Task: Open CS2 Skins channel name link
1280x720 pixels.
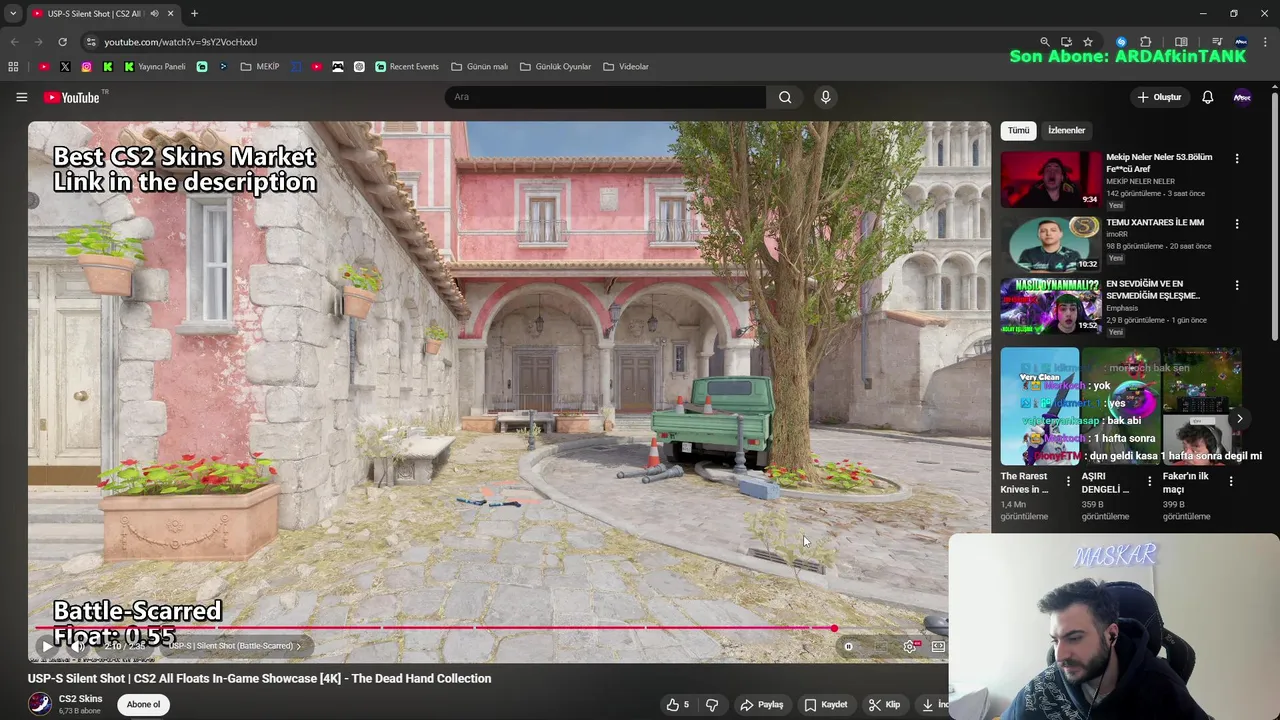Action: tap(80, 699)
